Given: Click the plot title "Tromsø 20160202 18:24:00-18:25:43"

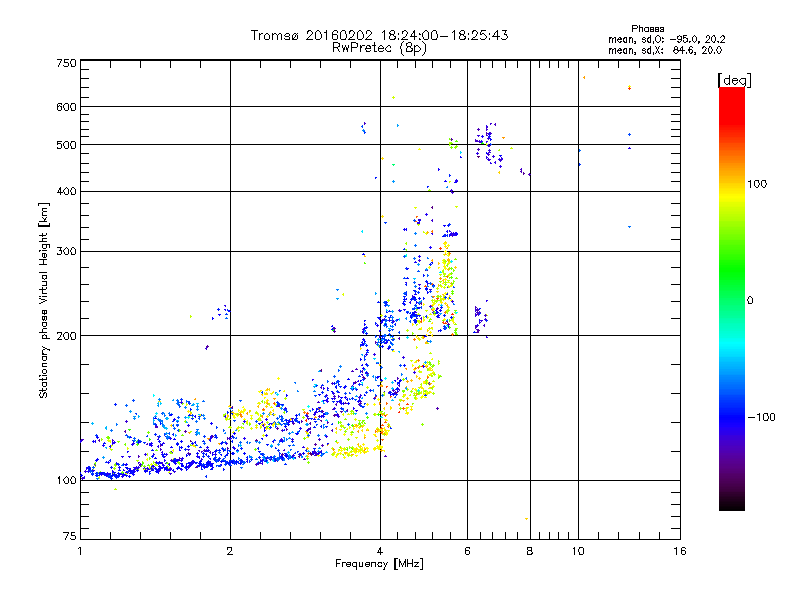Looking at the screenshot, I should point(379,35).
